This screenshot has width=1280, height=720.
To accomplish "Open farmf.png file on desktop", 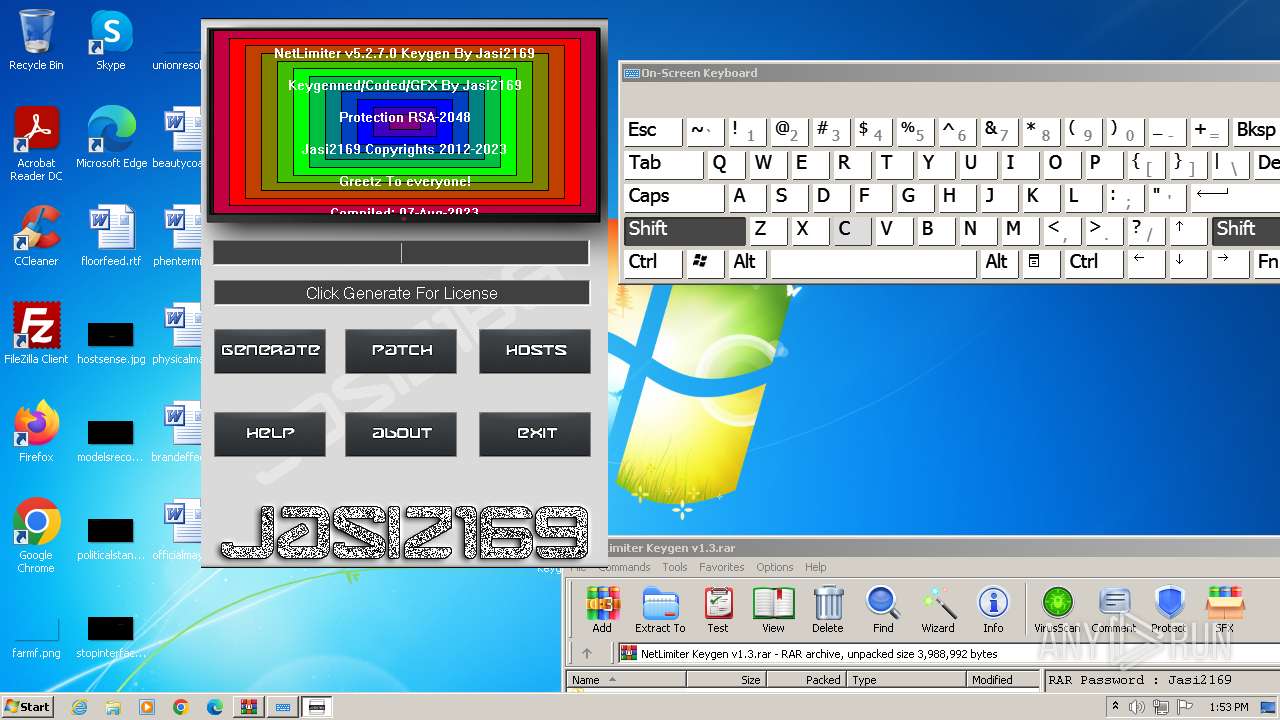I will [x=36, y=636].
